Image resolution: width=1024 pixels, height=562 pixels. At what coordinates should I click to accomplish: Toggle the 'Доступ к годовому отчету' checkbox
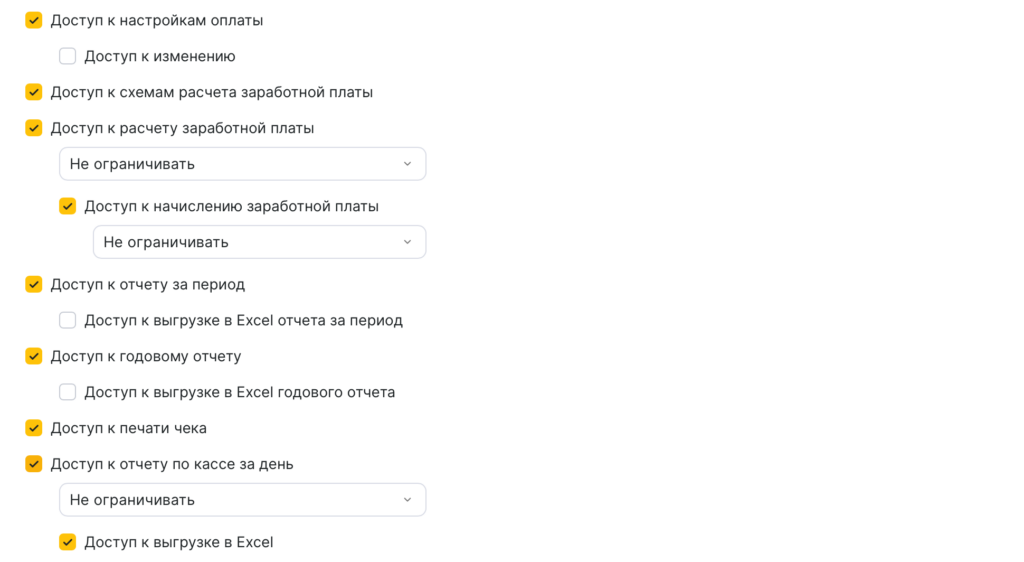click(x=34, y=356)
